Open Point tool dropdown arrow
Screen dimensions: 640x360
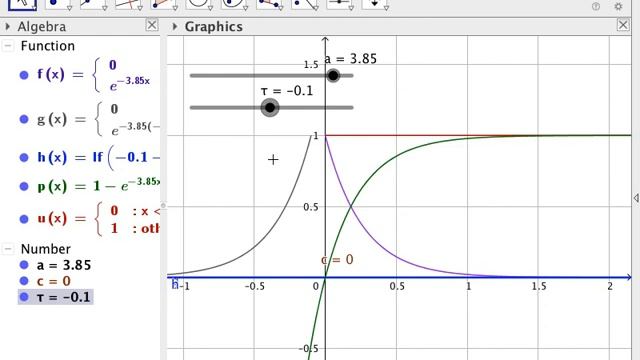[69, 8]
